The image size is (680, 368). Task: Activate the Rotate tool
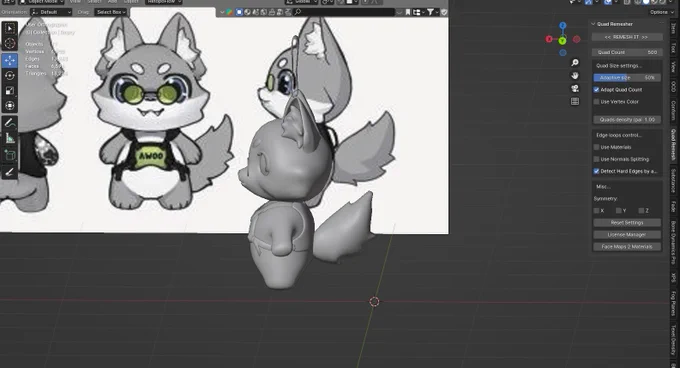pyautogui.click(x=10, y=75)
